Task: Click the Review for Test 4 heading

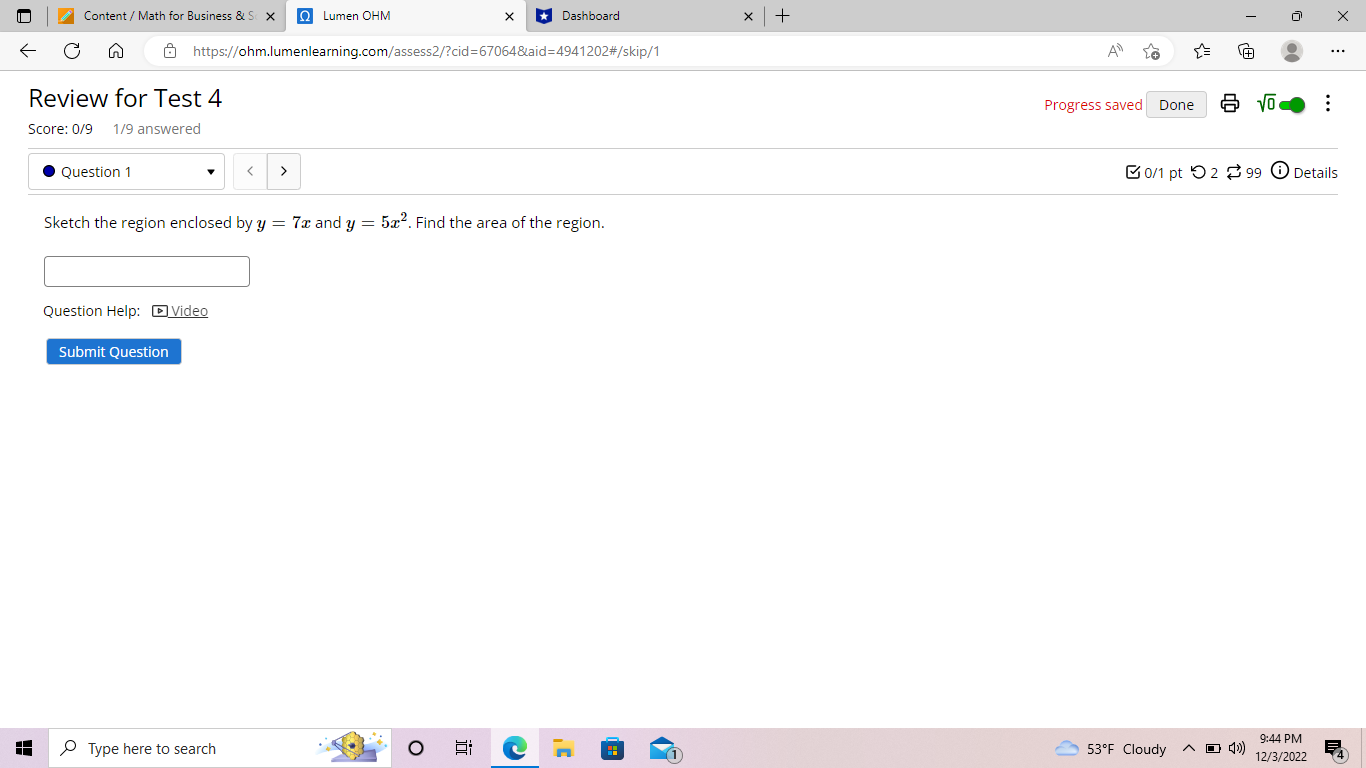Action: (125, 98)
